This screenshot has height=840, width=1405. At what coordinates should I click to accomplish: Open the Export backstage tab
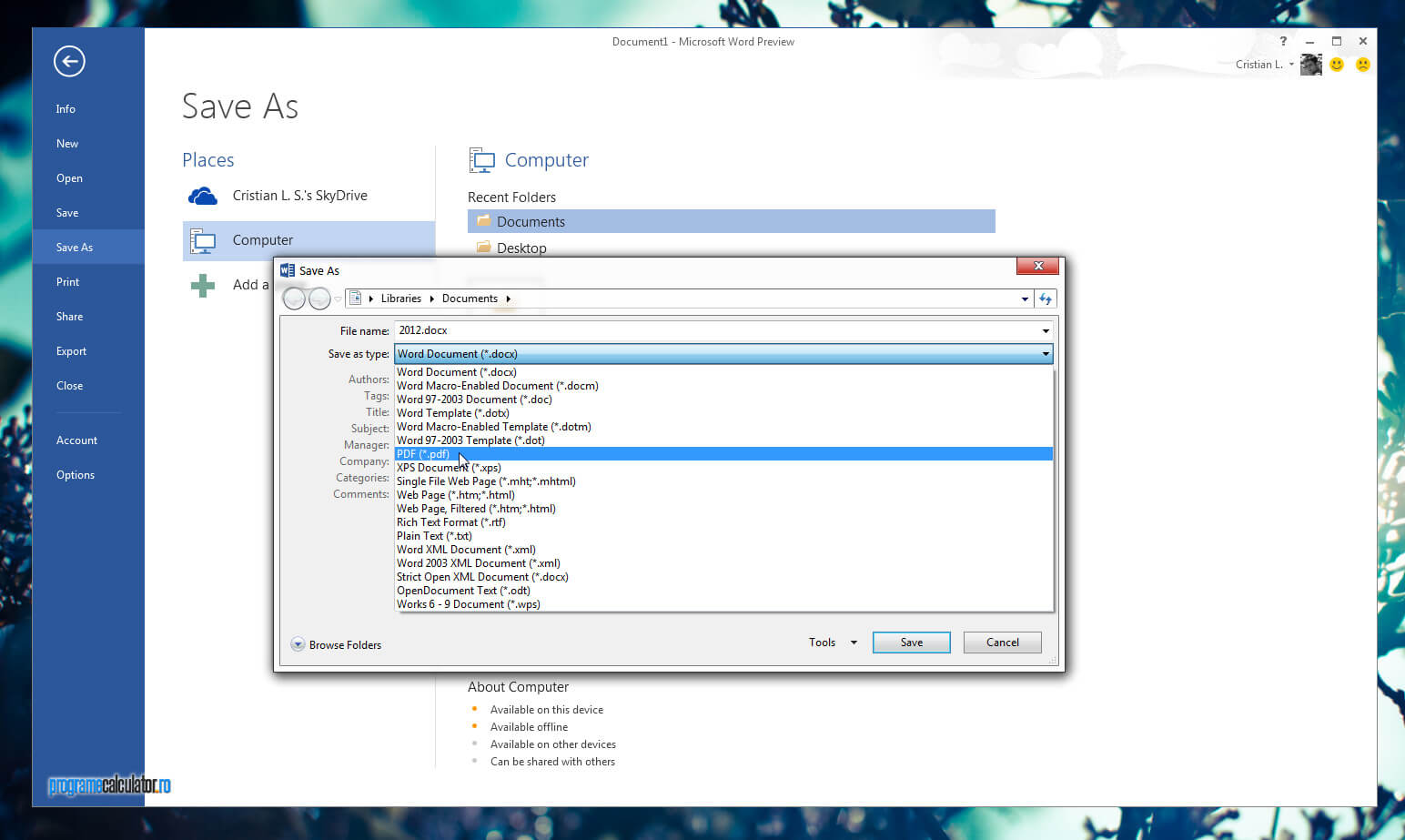(88, 351)
